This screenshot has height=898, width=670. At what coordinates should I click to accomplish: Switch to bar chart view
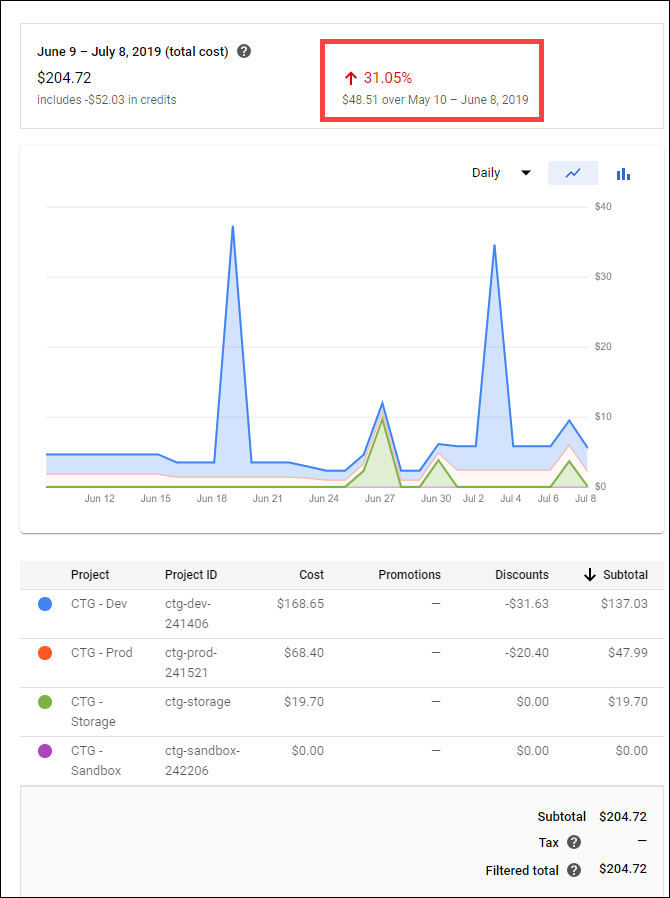click(623, 173)
